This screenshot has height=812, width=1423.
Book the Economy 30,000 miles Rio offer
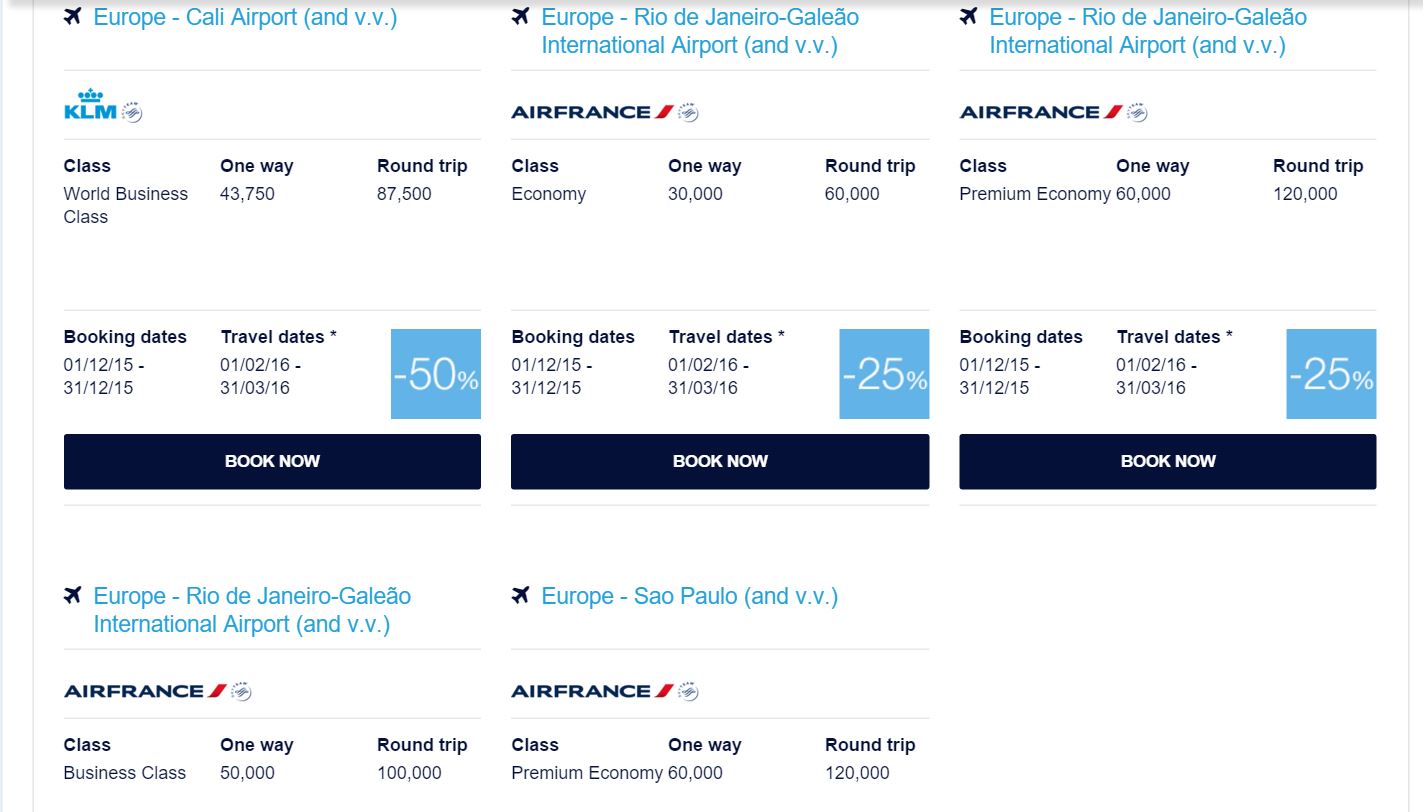[720, 461]
